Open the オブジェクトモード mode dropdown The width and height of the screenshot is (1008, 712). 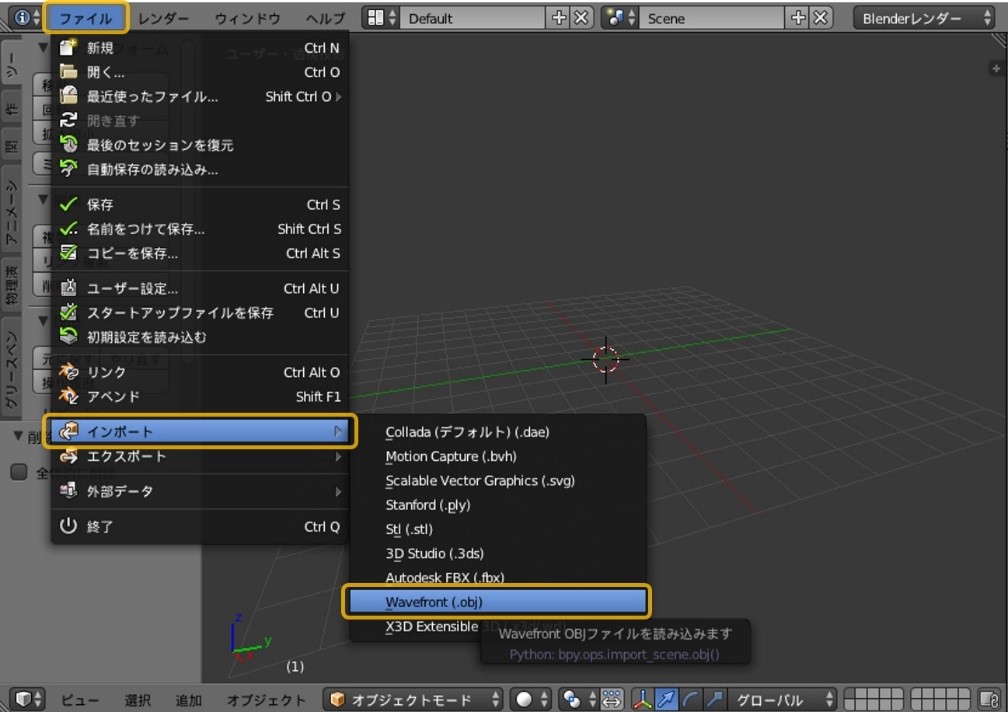(415, 699)
